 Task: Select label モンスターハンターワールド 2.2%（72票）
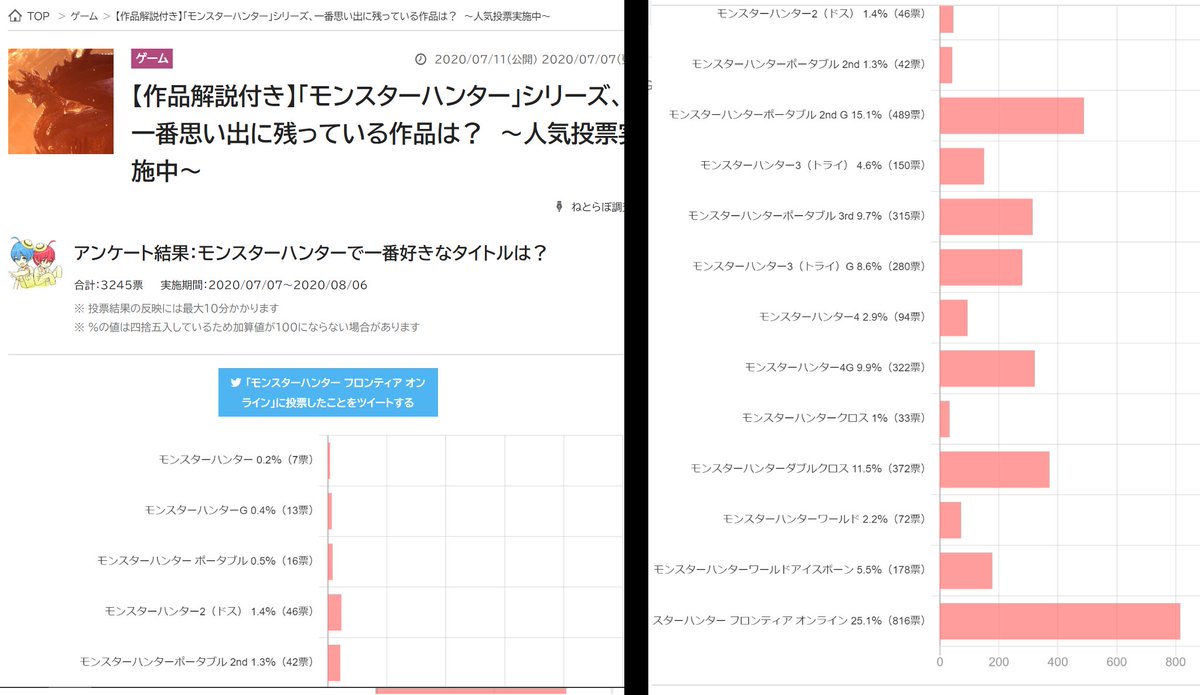coord(824,519)
